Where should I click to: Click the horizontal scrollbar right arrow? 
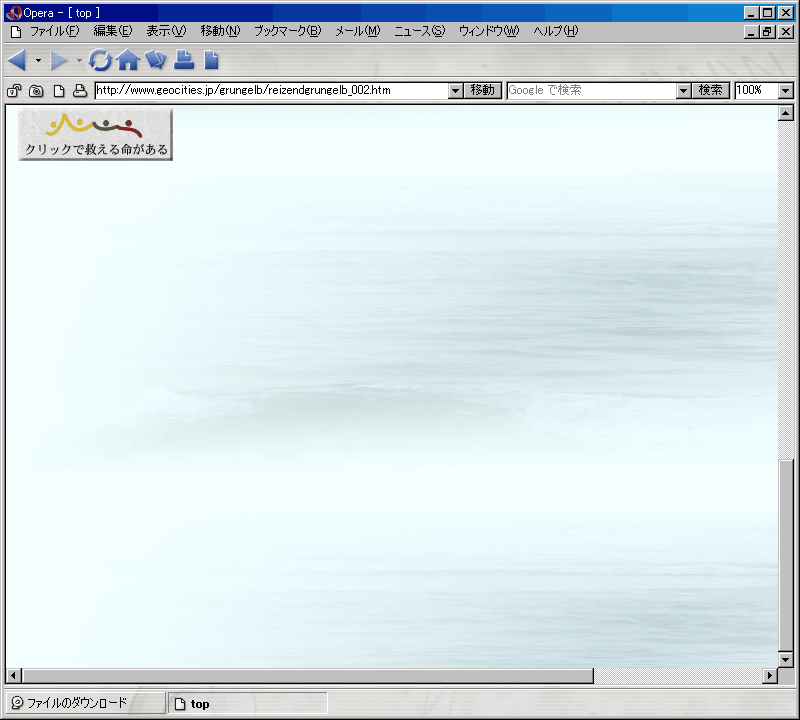click(770, 676)
